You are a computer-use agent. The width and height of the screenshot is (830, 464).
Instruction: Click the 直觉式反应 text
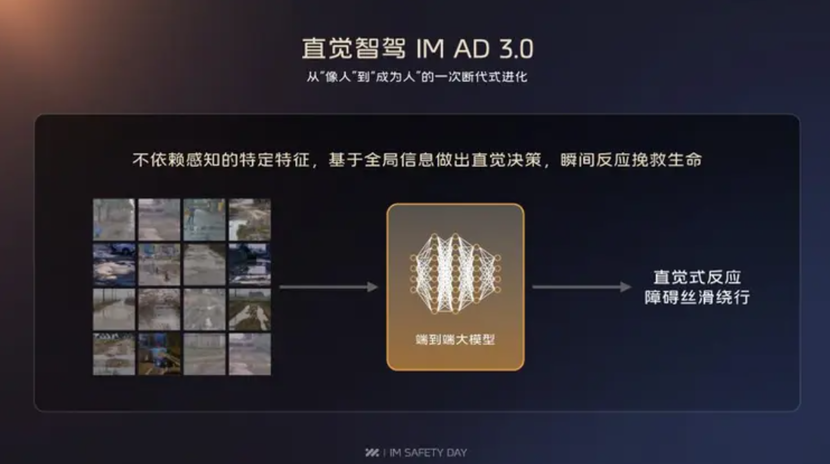coord(697,277)
